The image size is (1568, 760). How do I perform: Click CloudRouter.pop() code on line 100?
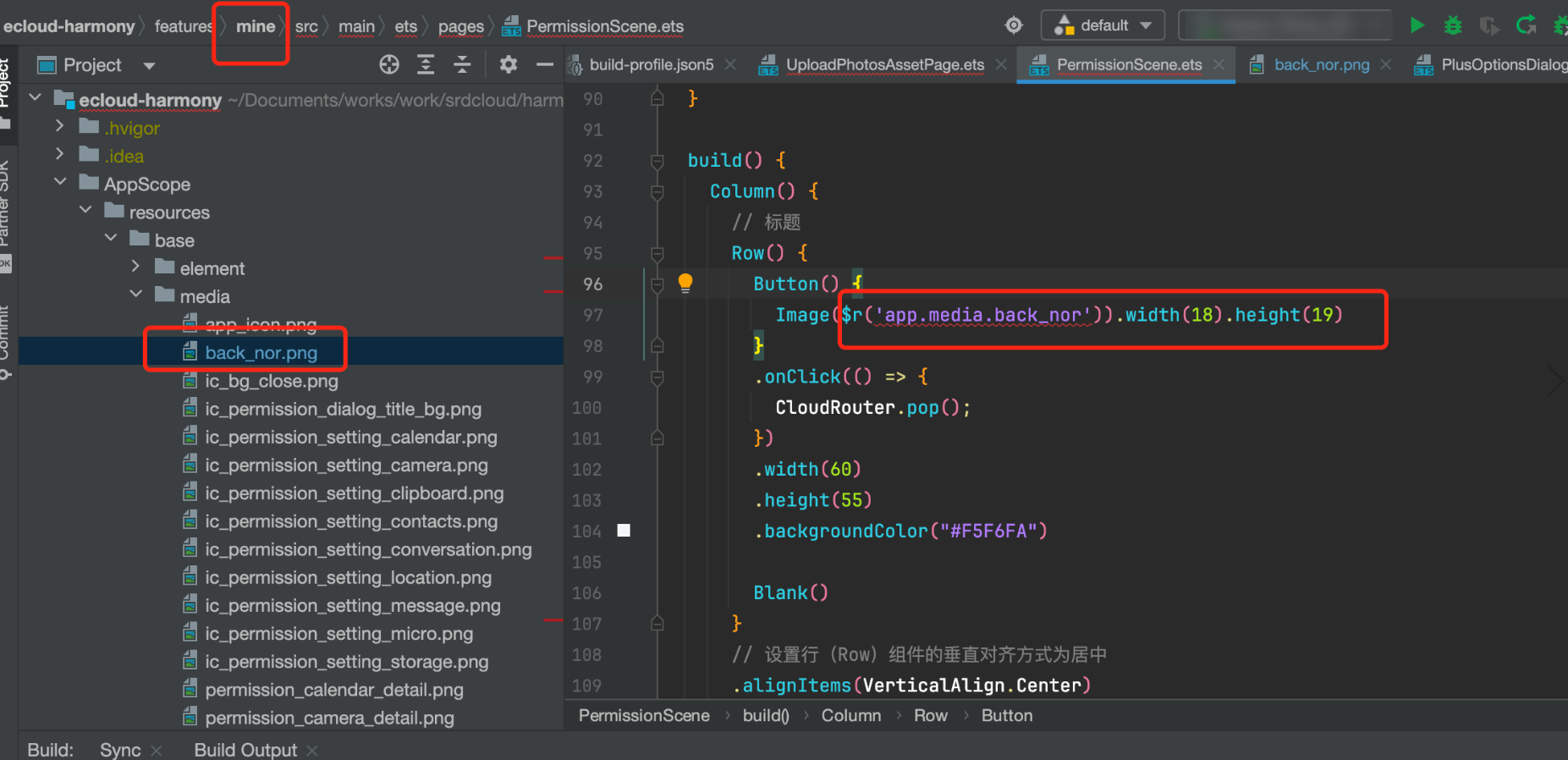pos(872,408)
